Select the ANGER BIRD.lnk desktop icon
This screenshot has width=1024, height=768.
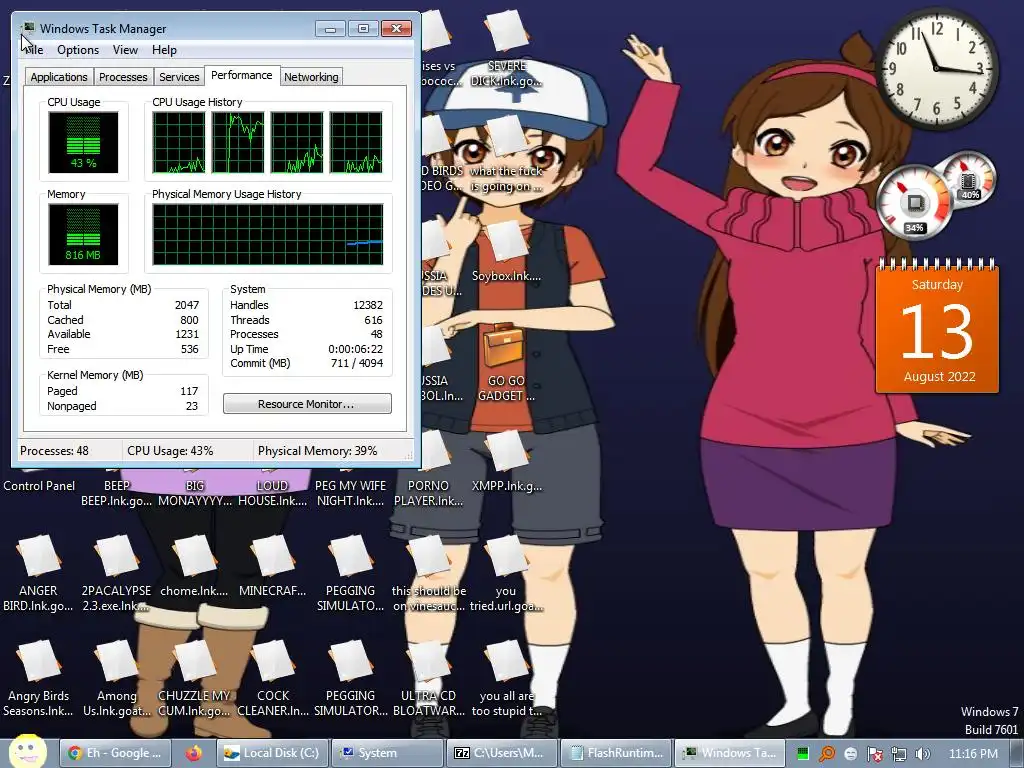[x=38, y=573]
